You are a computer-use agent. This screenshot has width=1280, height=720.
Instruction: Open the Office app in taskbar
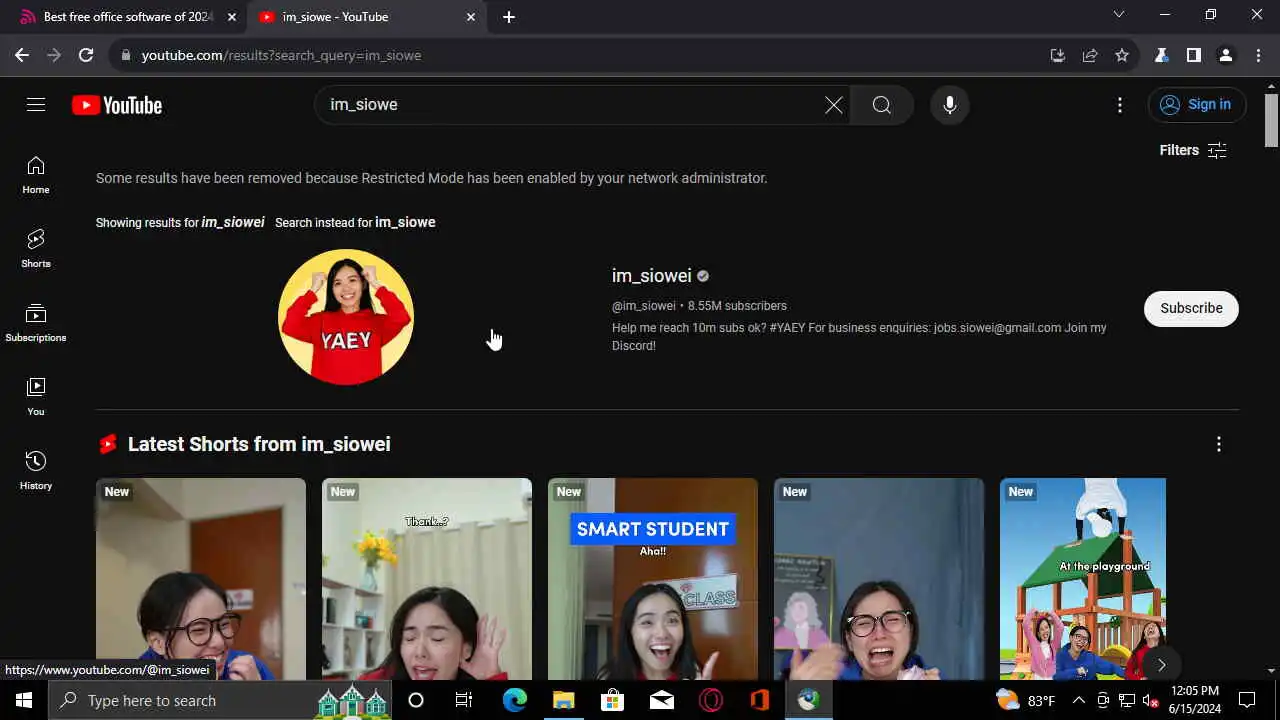760,700
